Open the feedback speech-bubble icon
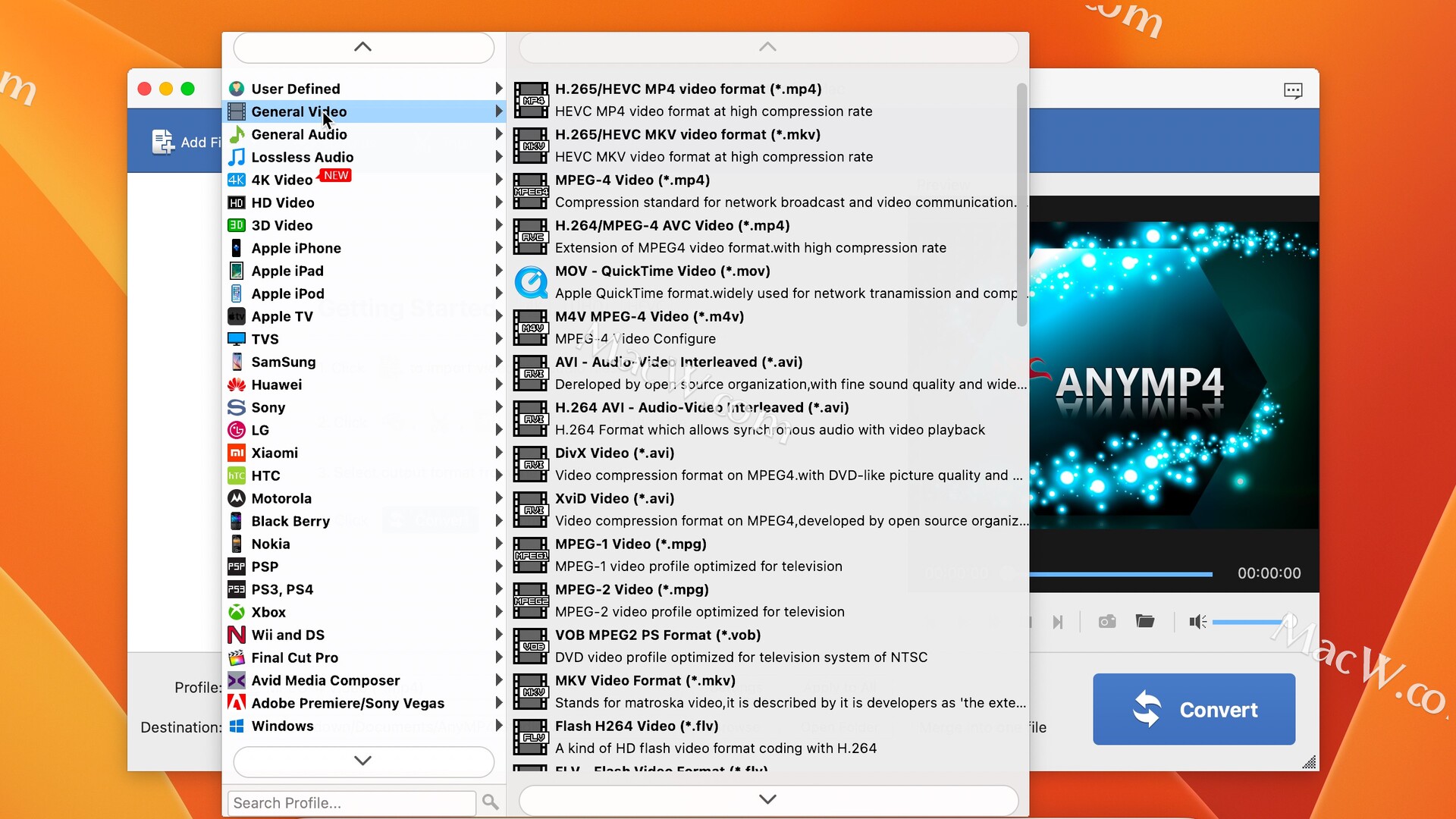This screenshot has height=819, width=1456. (x=1292, y=89)
